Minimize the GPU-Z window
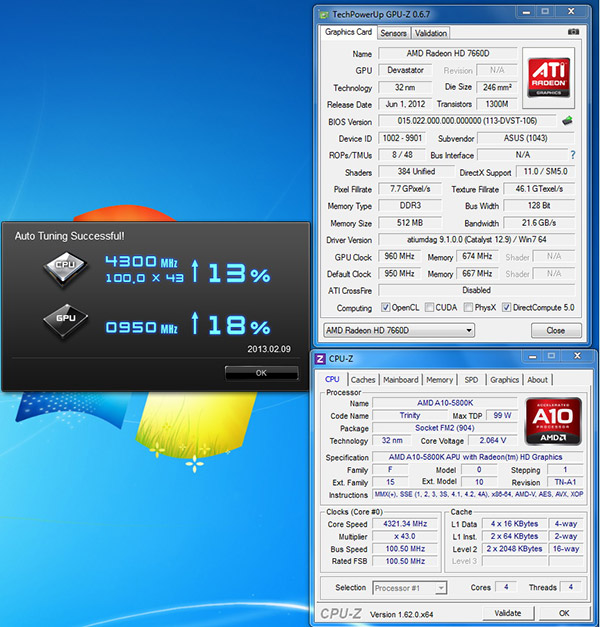 point(526,12)
